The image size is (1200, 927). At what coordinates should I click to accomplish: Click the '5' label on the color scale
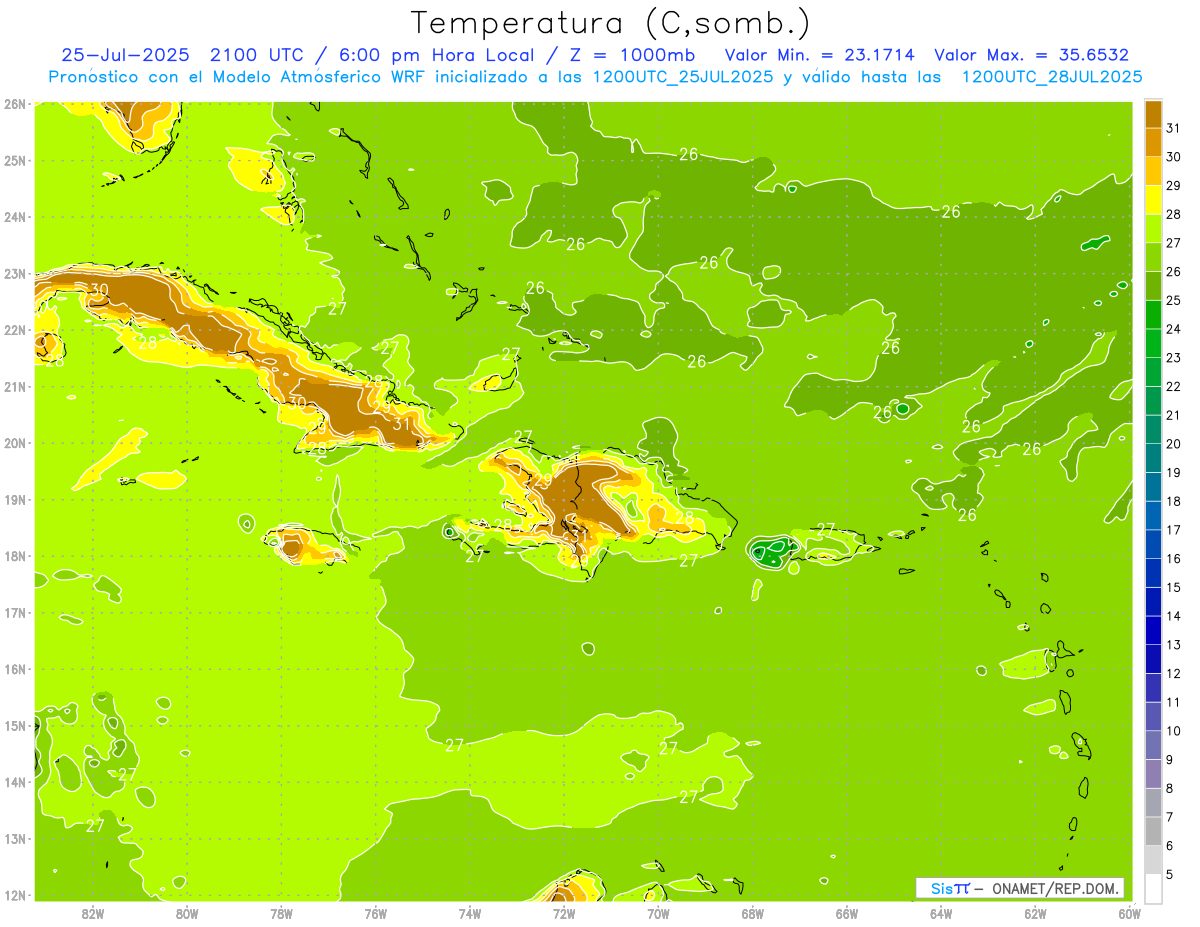[1171, 874]
